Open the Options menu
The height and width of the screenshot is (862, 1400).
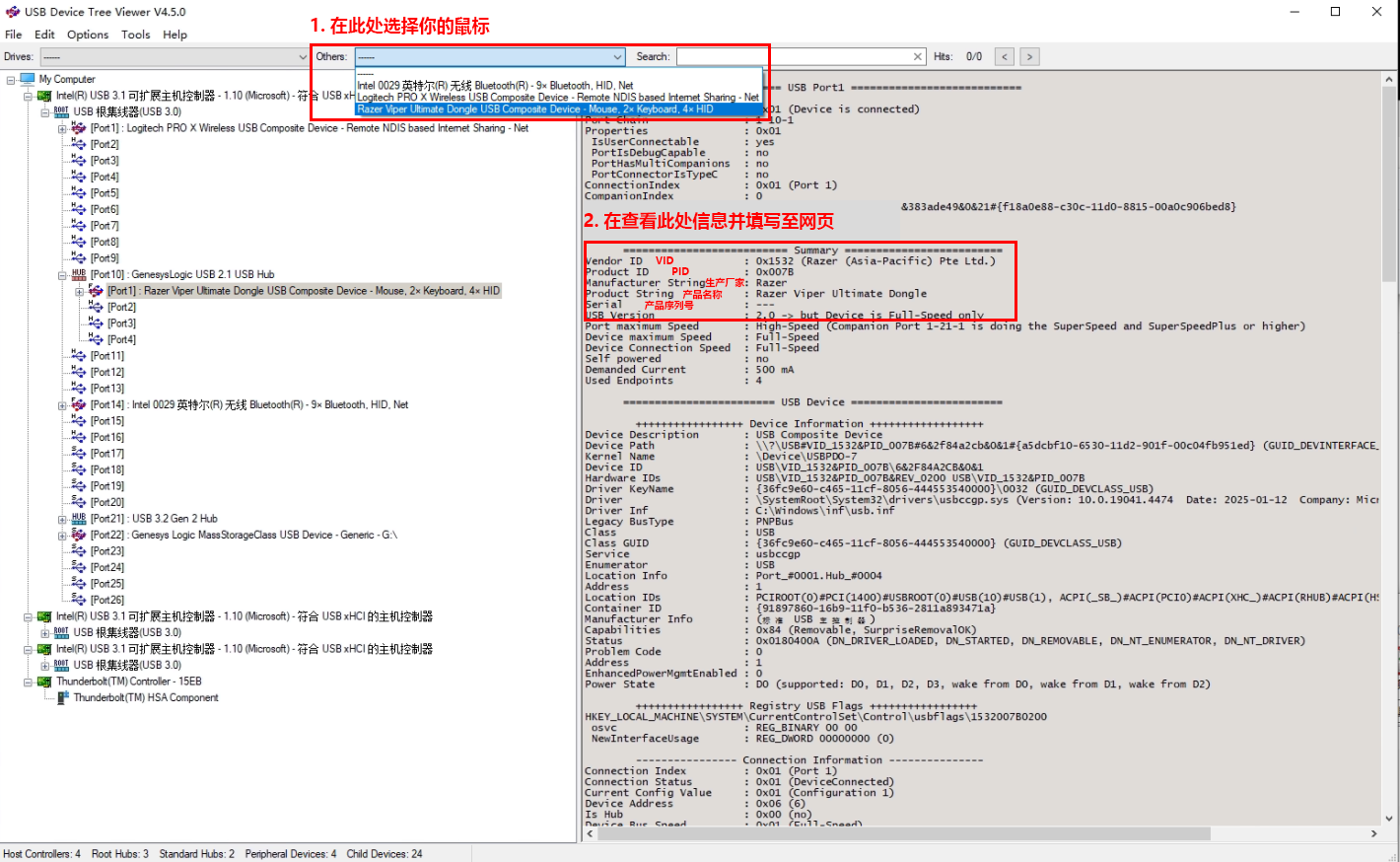tap(88, 35)
